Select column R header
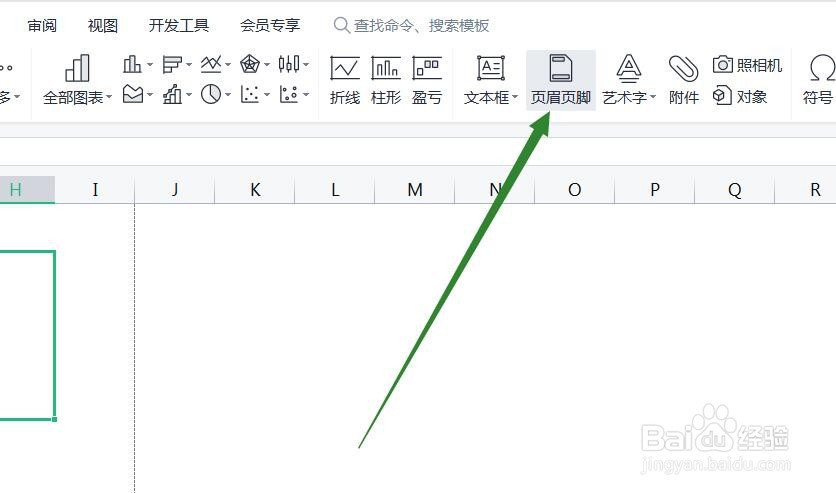 click(x=806, y=189)
